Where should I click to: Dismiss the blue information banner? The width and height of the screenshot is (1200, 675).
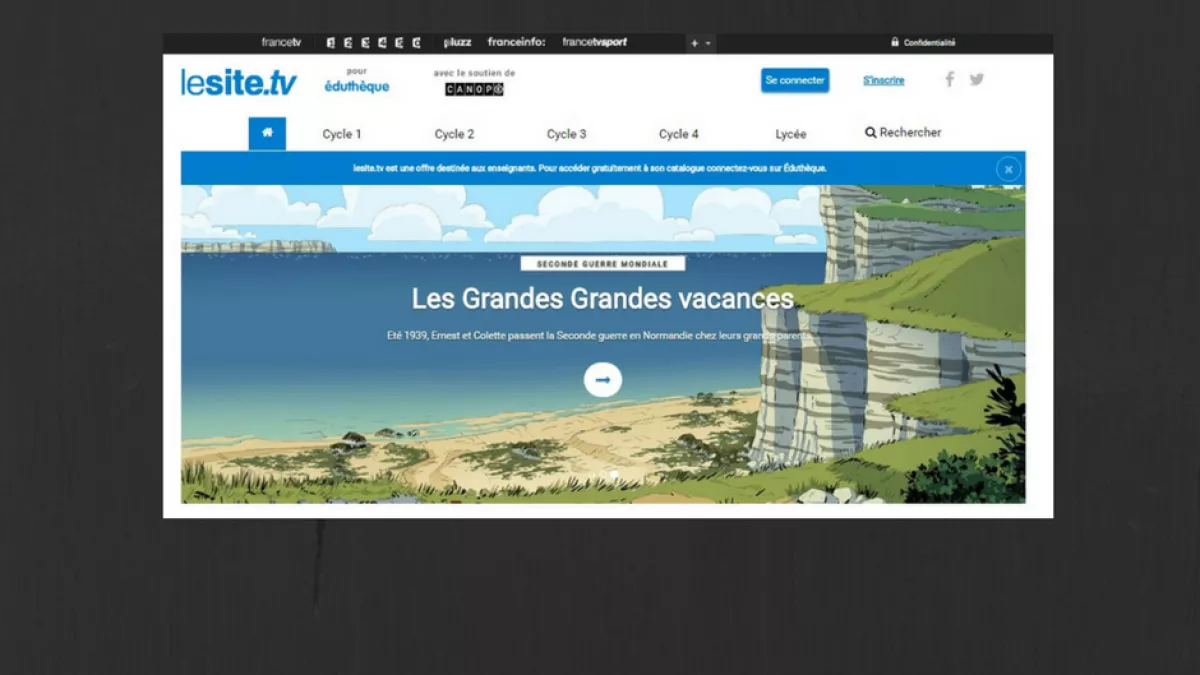coord(1008,169)
